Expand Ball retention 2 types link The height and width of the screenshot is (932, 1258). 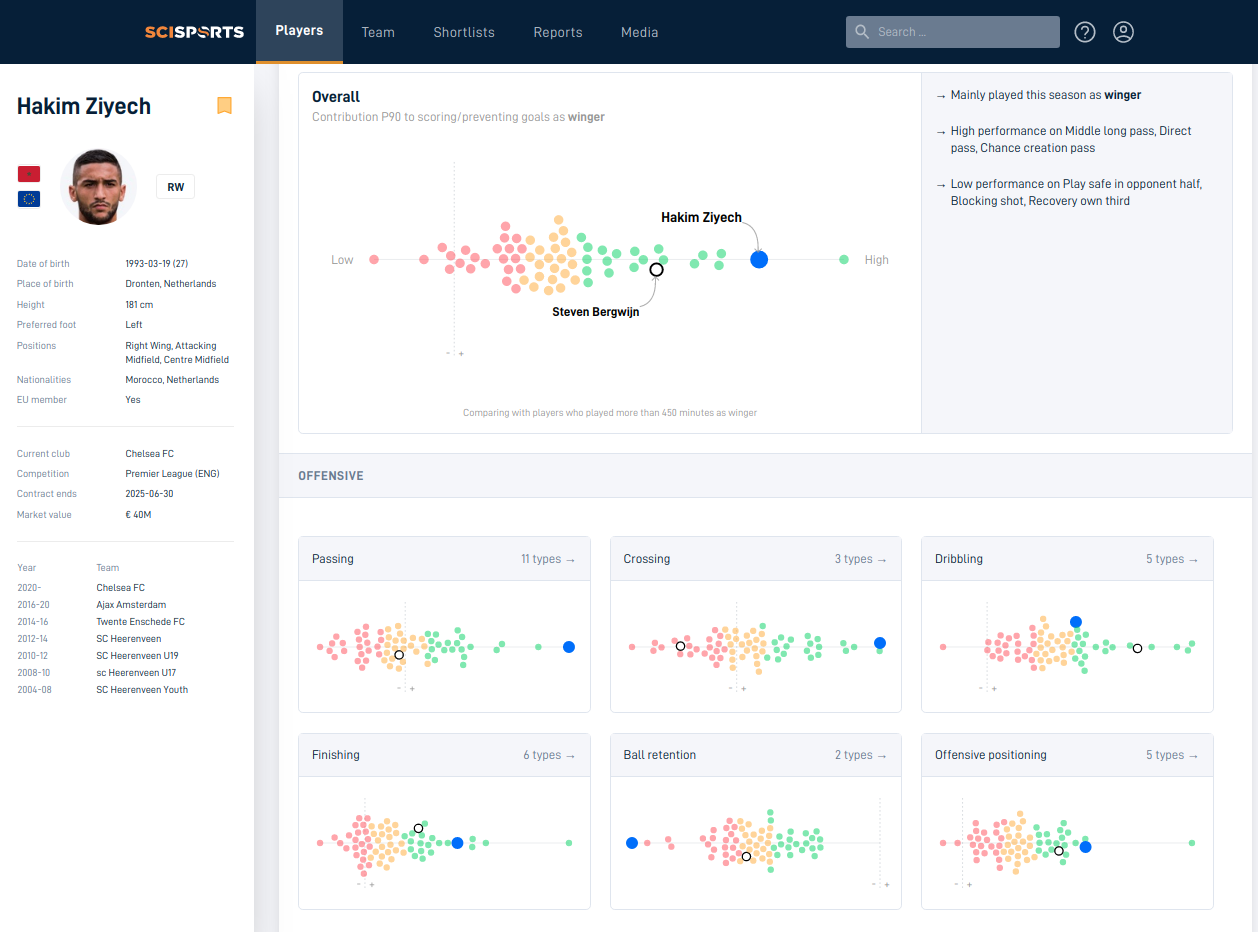pyautogui.click(x=861, y=755)
